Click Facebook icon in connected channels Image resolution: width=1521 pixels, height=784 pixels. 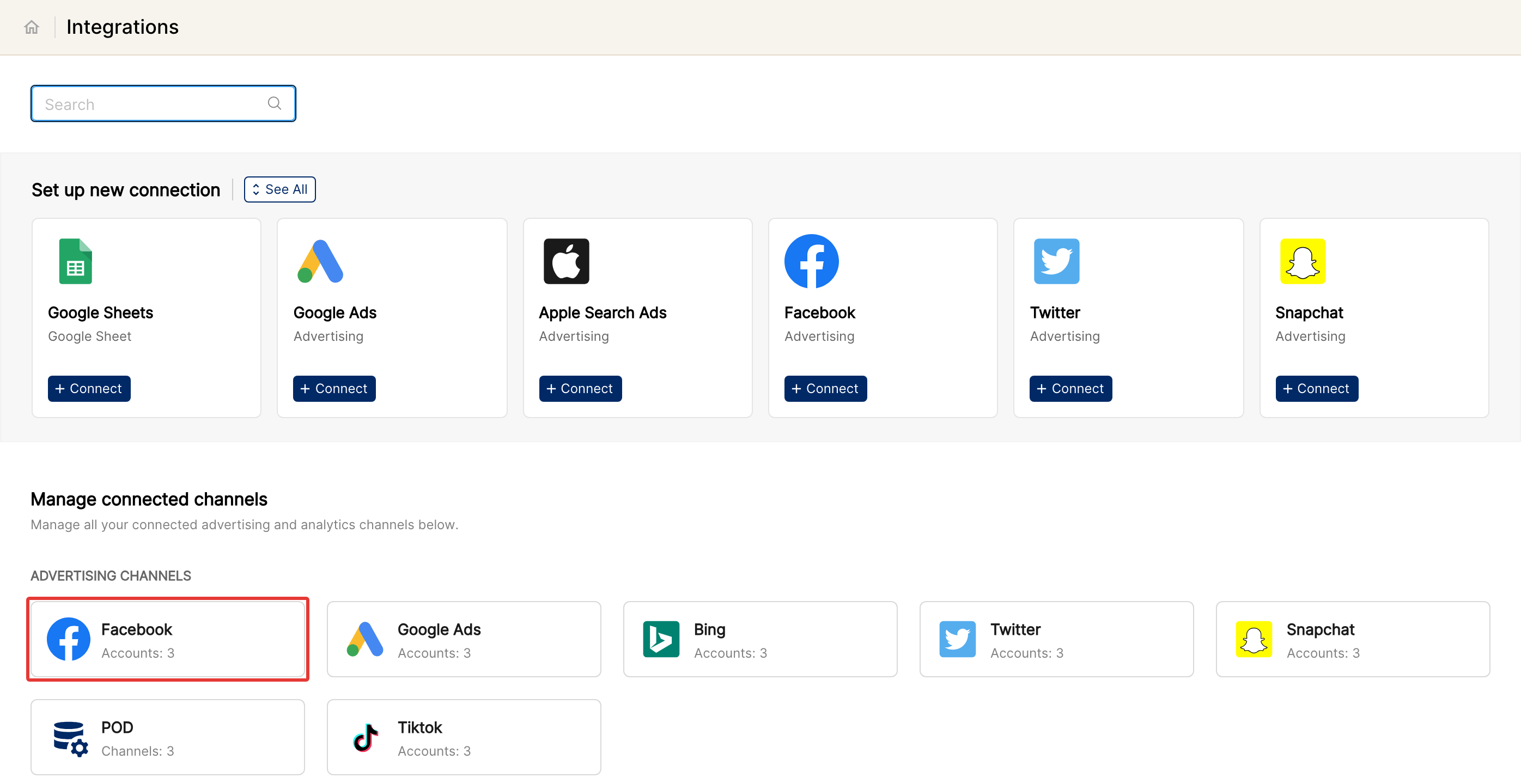click(x=69, y=640)
